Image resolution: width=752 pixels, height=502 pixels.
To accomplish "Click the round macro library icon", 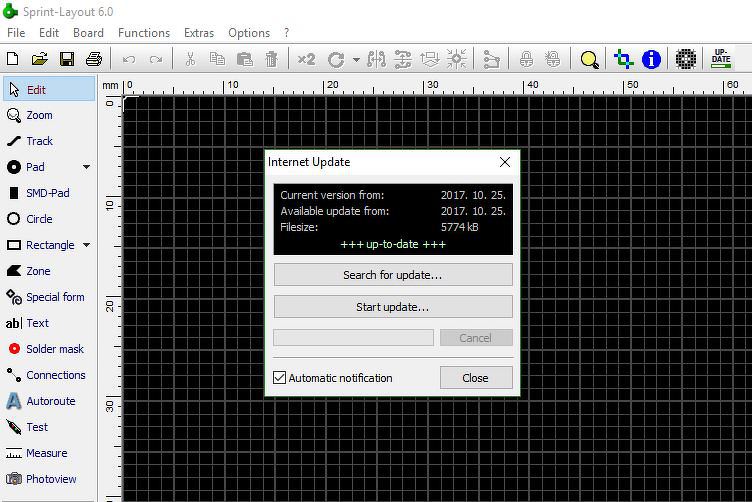I will (686, 59).
